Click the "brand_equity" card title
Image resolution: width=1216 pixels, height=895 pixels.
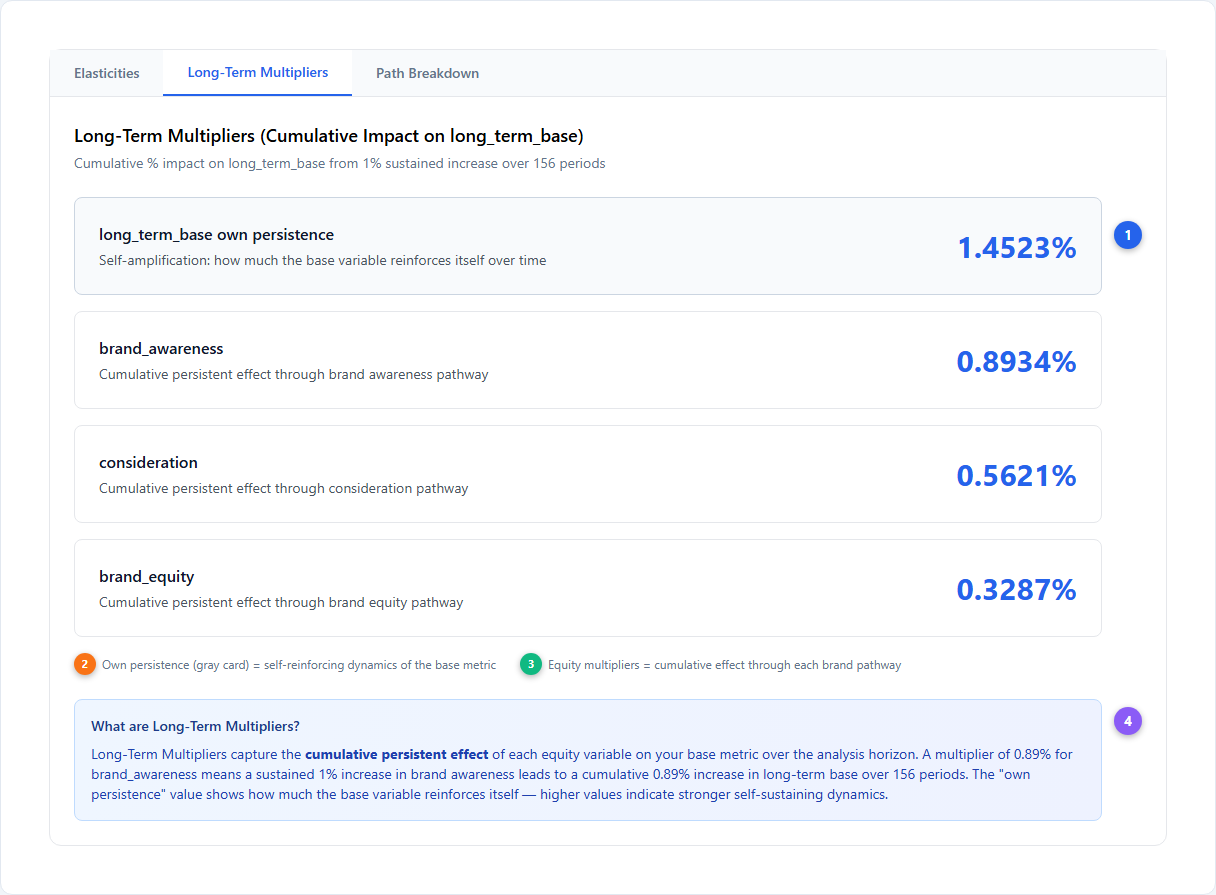147,576
